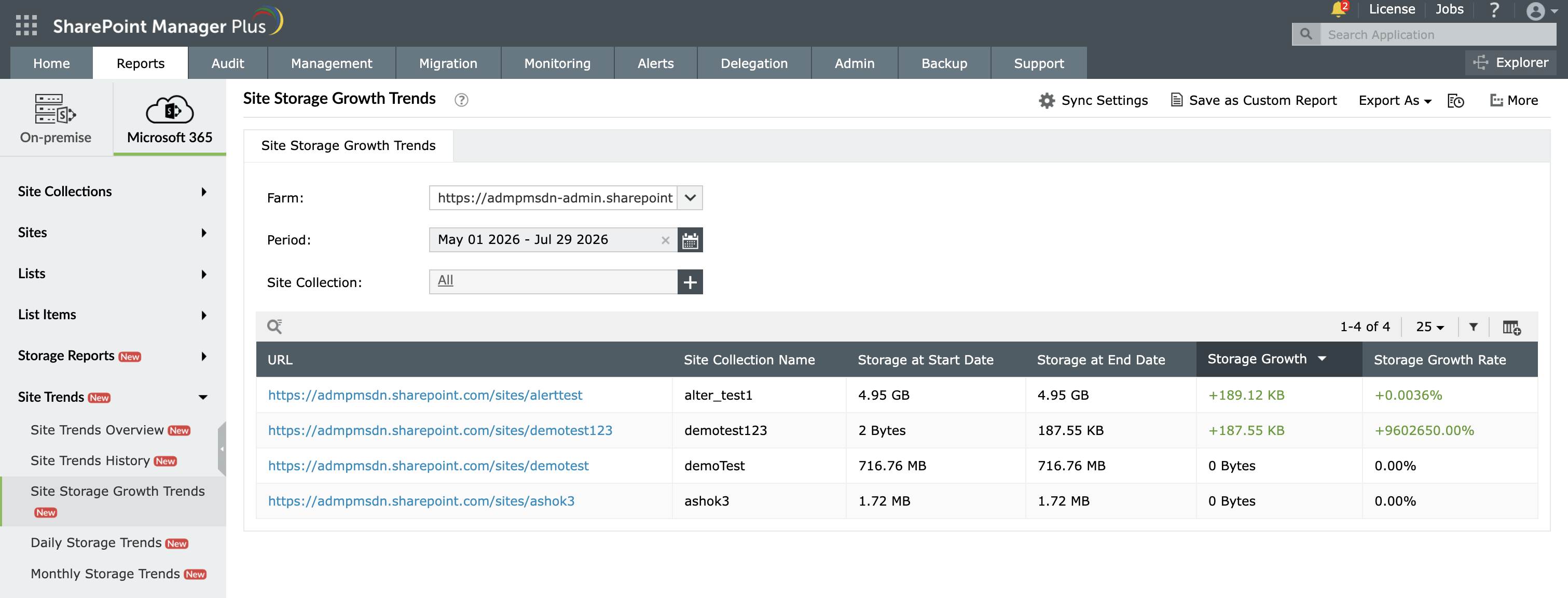Go to the Home tab
The height and width of the screenshot is (598, 1568).
tap(52, 63)
